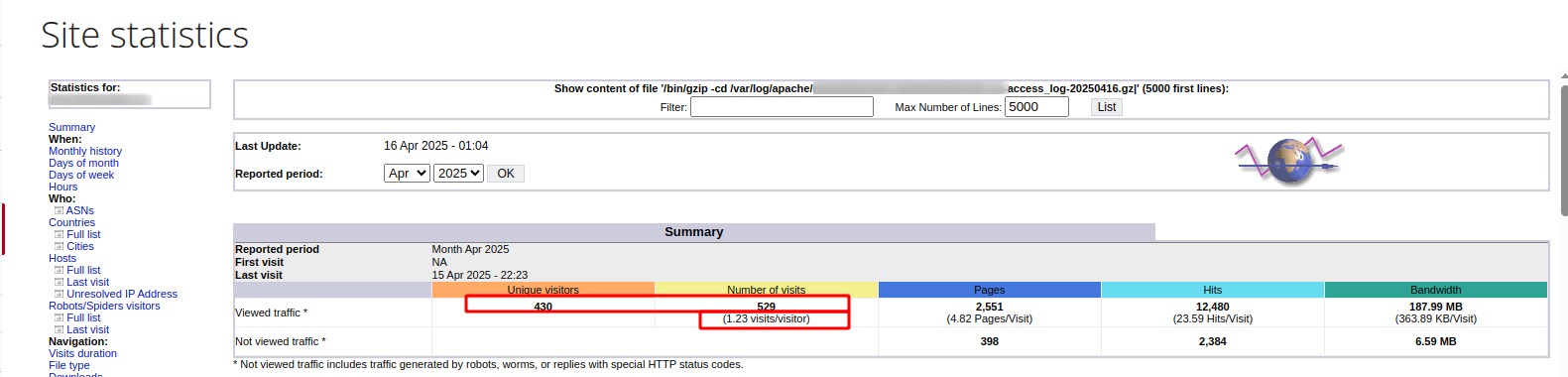1568x377 pixels.
Task: Open the Days of week link
Action: point(81,175)
